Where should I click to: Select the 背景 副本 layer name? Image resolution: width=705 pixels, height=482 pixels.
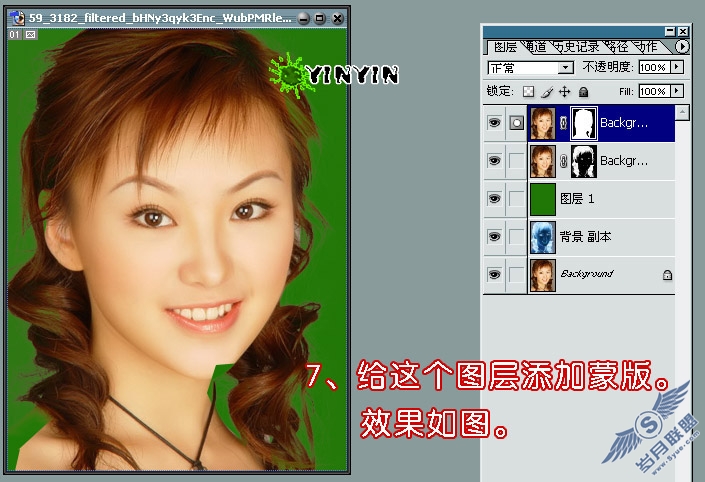(x=585, y=237)
